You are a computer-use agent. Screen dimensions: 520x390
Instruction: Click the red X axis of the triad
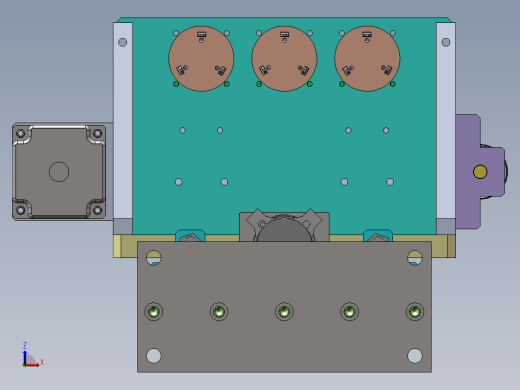(x=32, y=365)
